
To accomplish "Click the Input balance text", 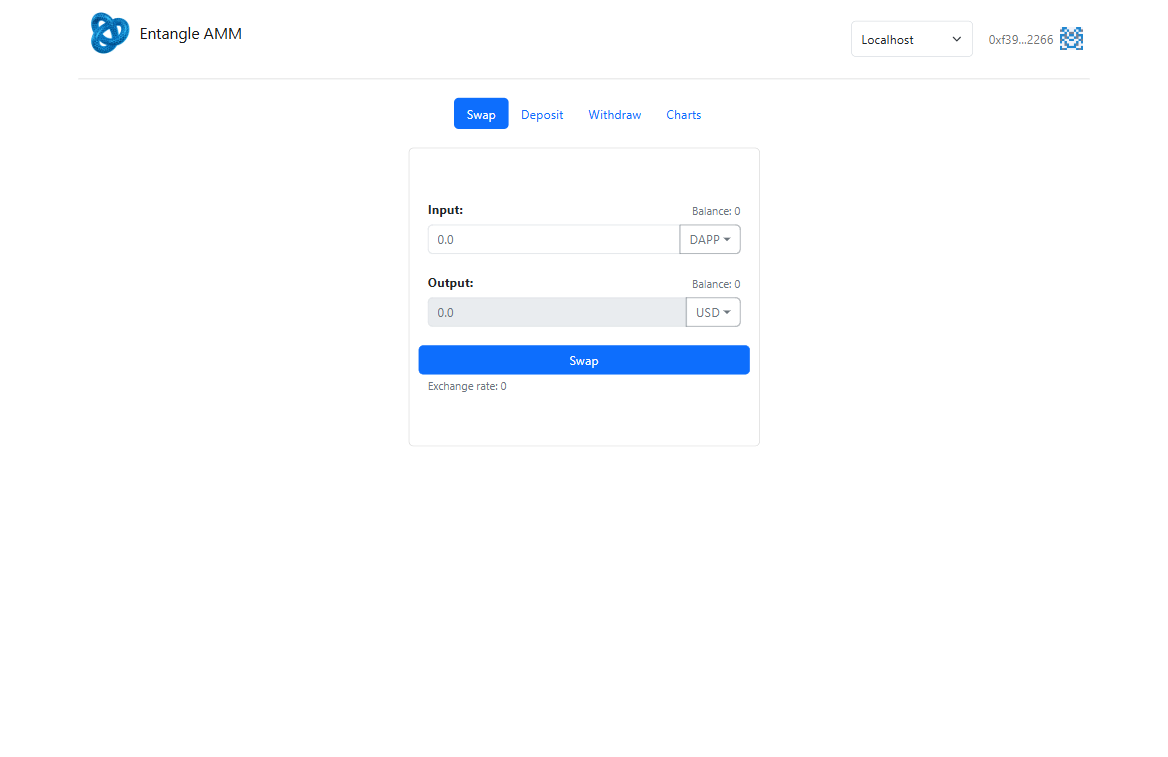I will point(715,212).
